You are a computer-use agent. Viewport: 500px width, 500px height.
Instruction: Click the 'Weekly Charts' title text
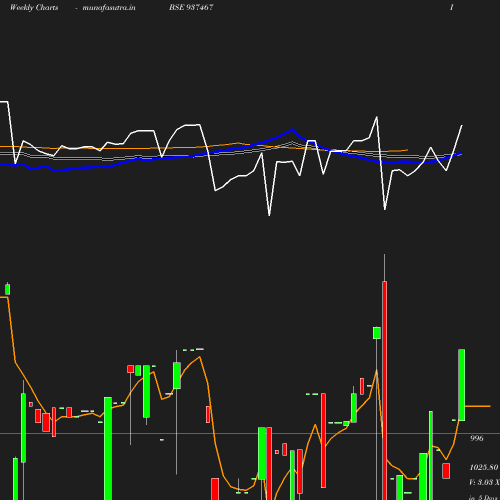(x=34, y=7)
